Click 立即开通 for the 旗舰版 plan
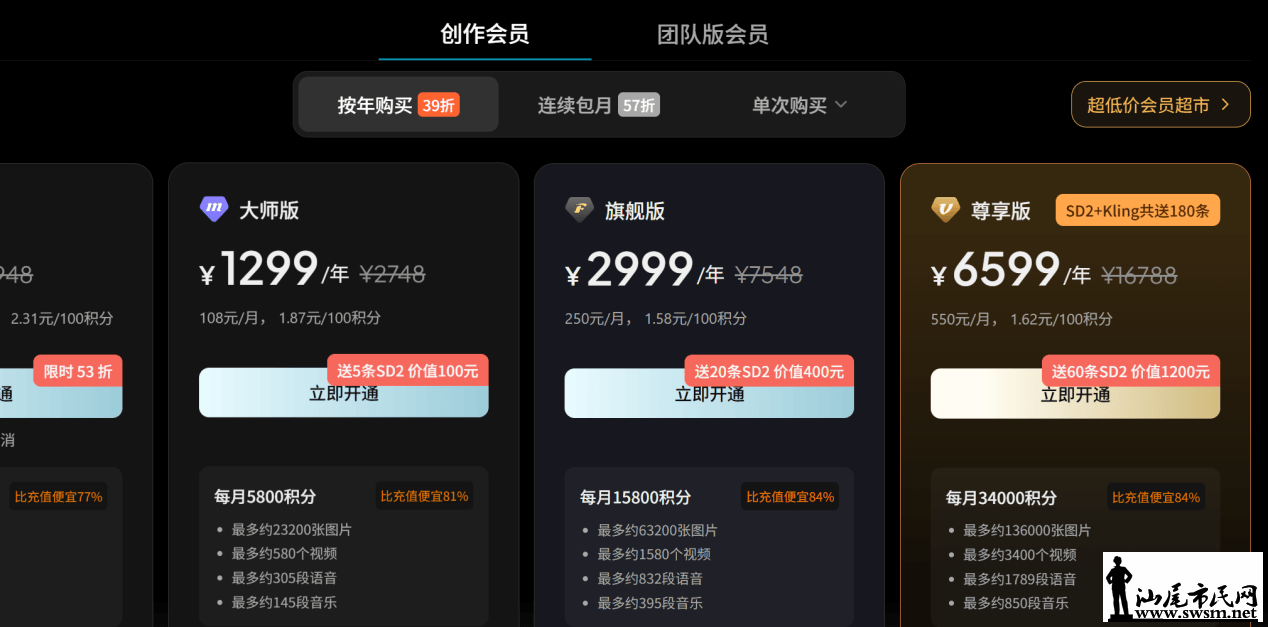The width and height of the screenshot is (1268, 627). click(710, 393)
